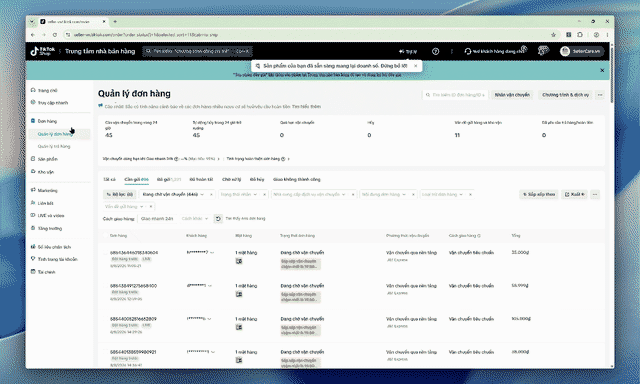The image size is (640, 384).
Task: Click the TikTok Shop logo
Action: pyautogui.click(x=42, y=51)
